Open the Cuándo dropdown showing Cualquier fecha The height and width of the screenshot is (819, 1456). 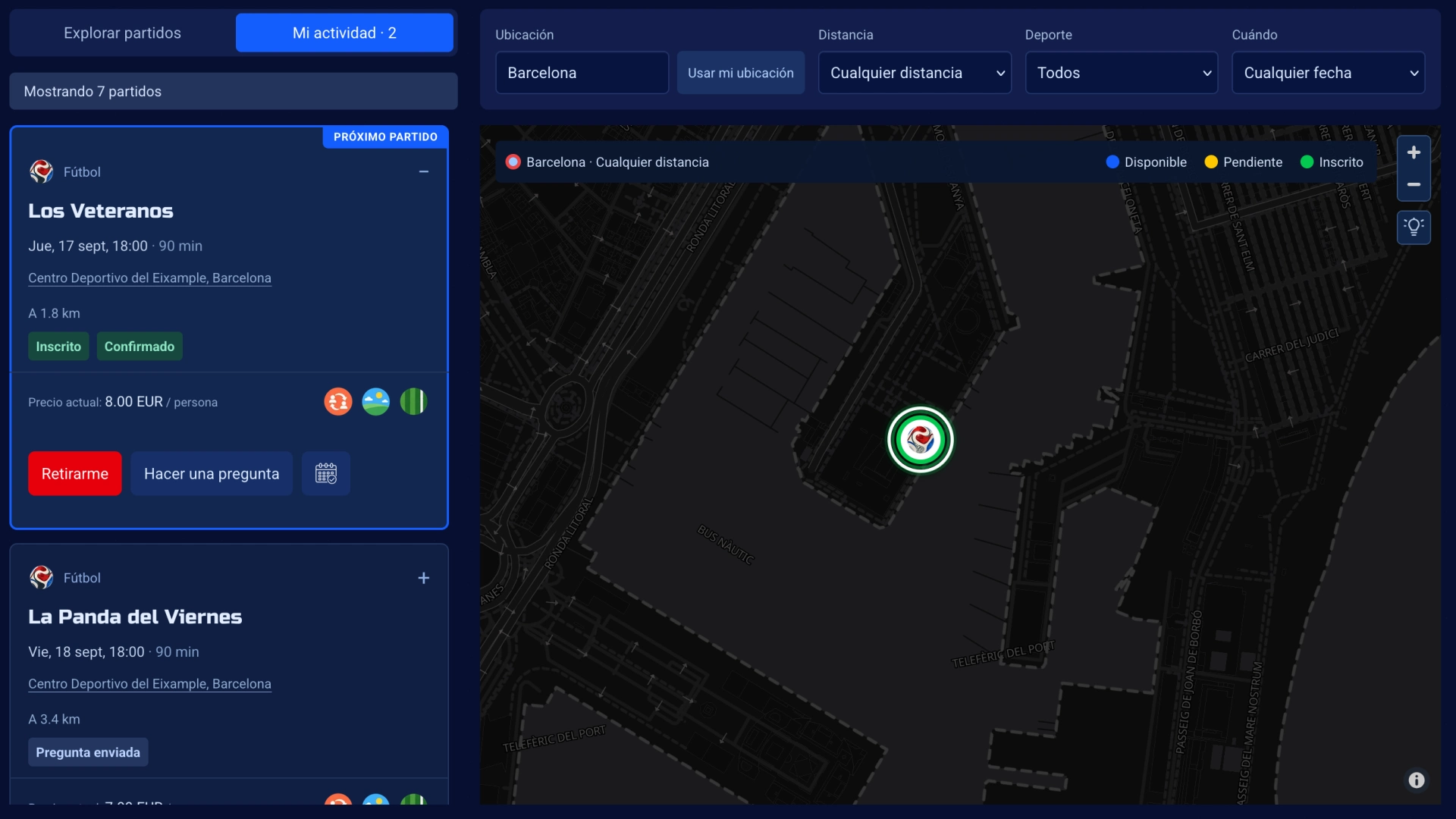pyautogui.click(x=1329, y=73)
